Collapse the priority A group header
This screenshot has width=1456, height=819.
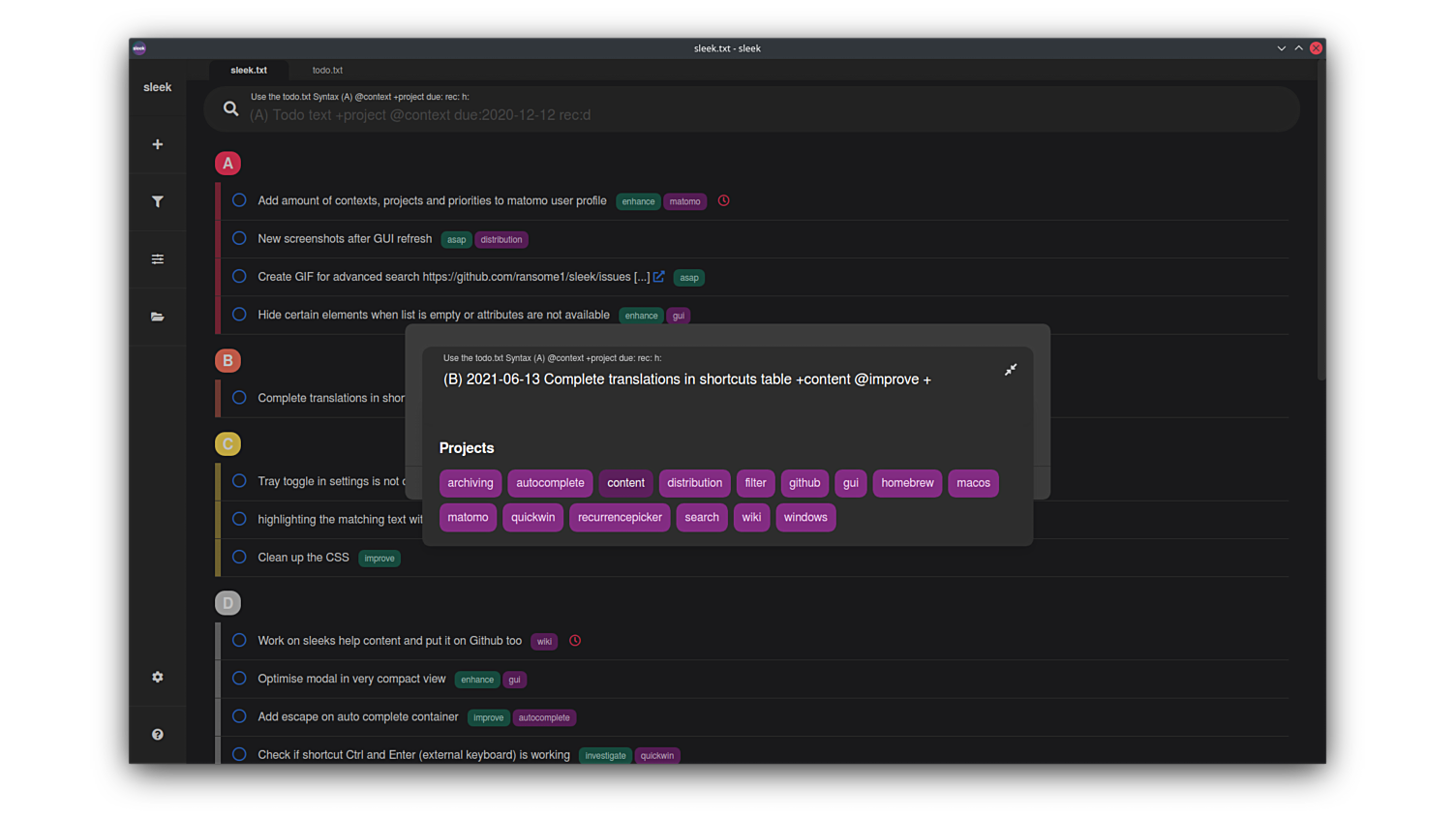[227, 164]
